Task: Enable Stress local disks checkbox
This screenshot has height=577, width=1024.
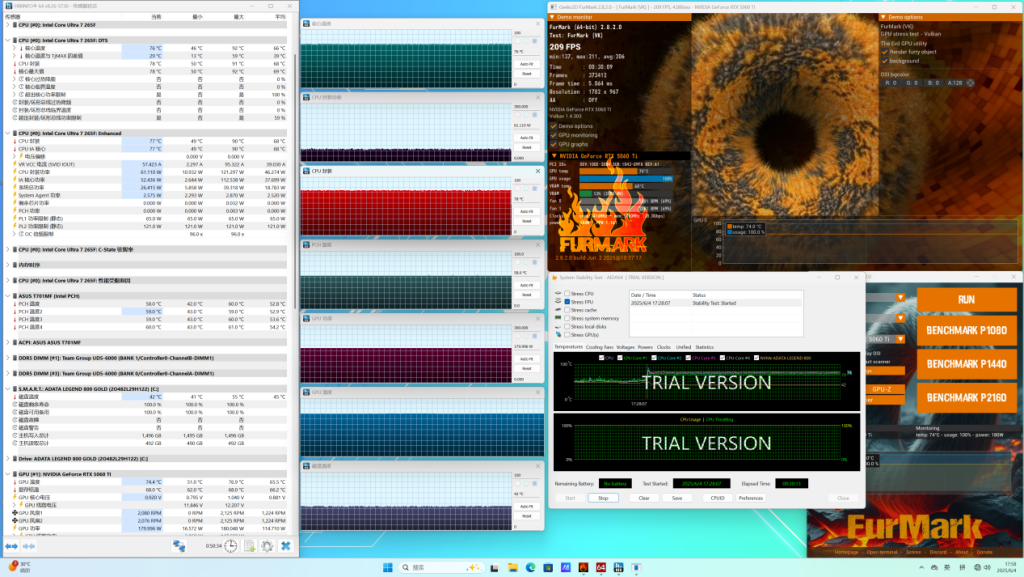Action: click(567, 326)
